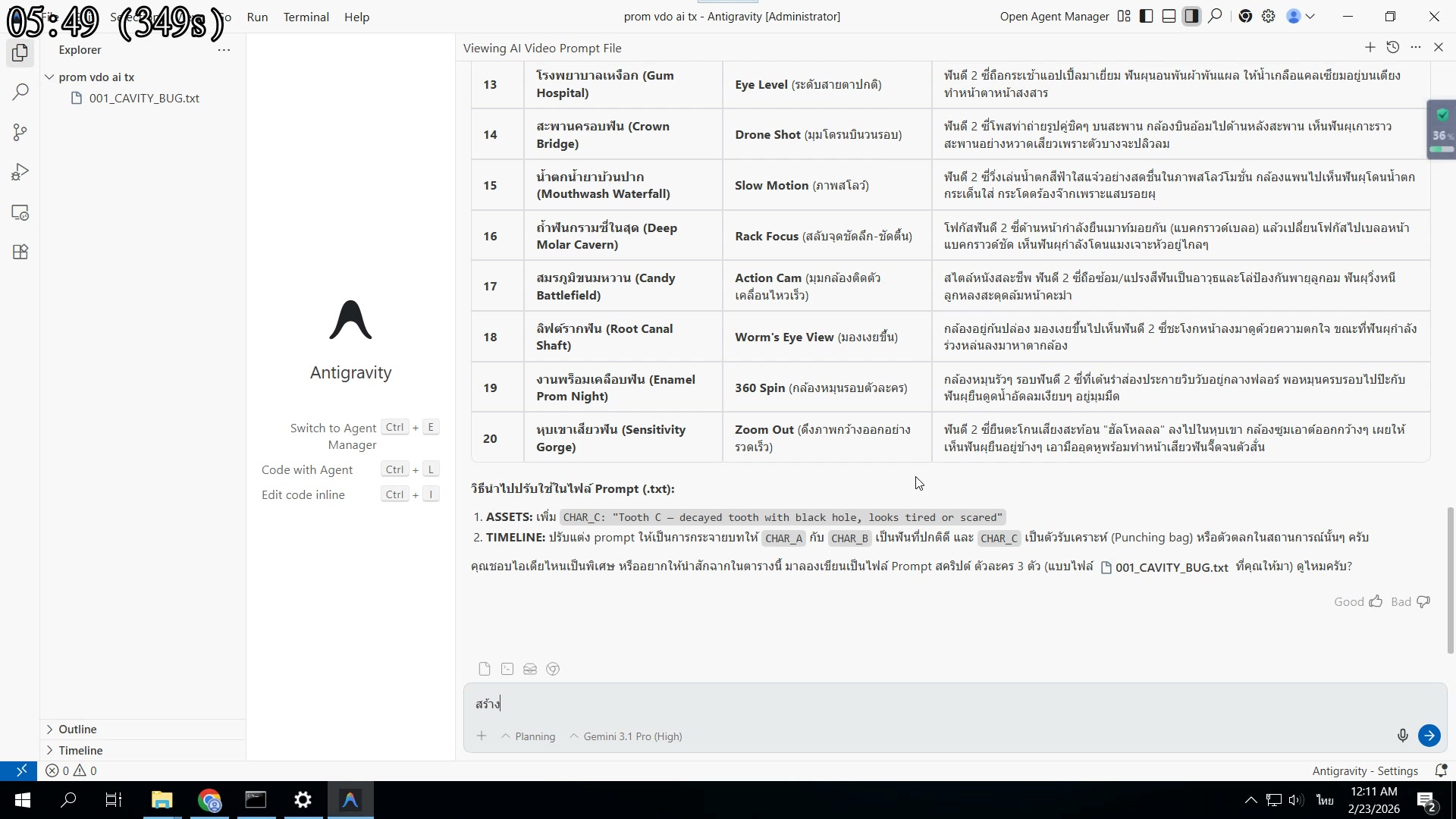Open the Search view in activity bar

tap(20, 93)
